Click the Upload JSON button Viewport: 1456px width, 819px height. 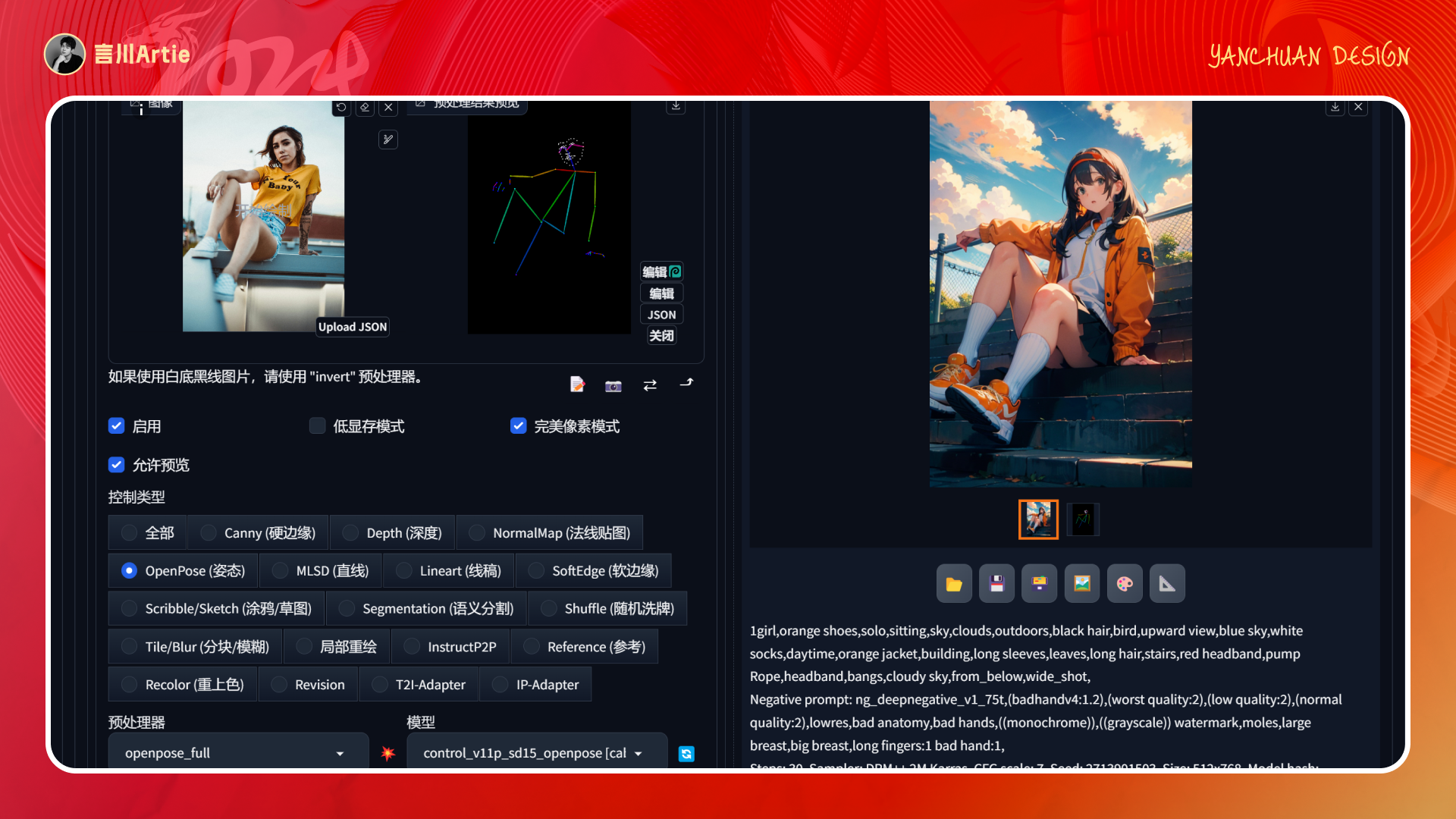[x=352, y=327]
